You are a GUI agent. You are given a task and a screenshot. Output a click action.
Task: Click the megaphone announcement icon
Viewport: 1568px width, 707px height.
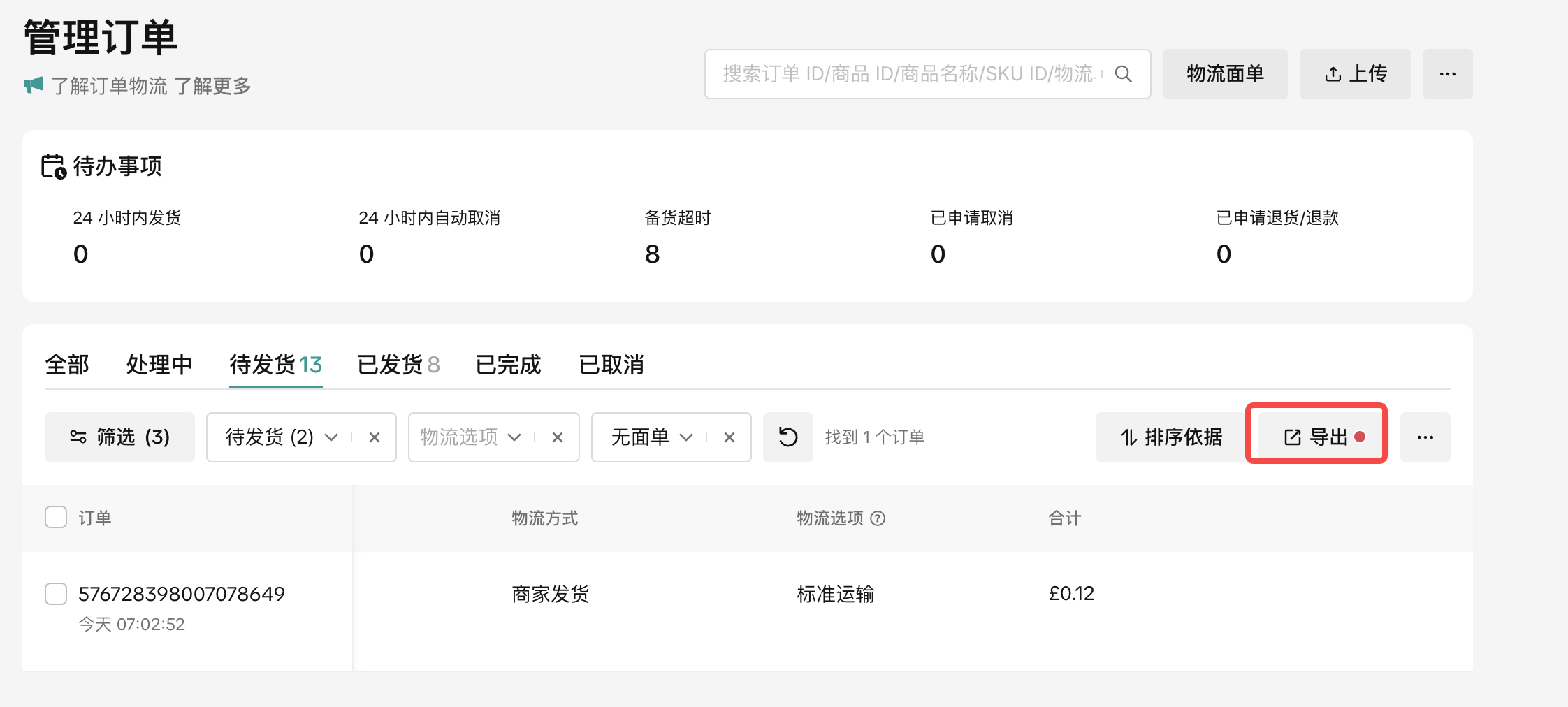click(34, 85)
